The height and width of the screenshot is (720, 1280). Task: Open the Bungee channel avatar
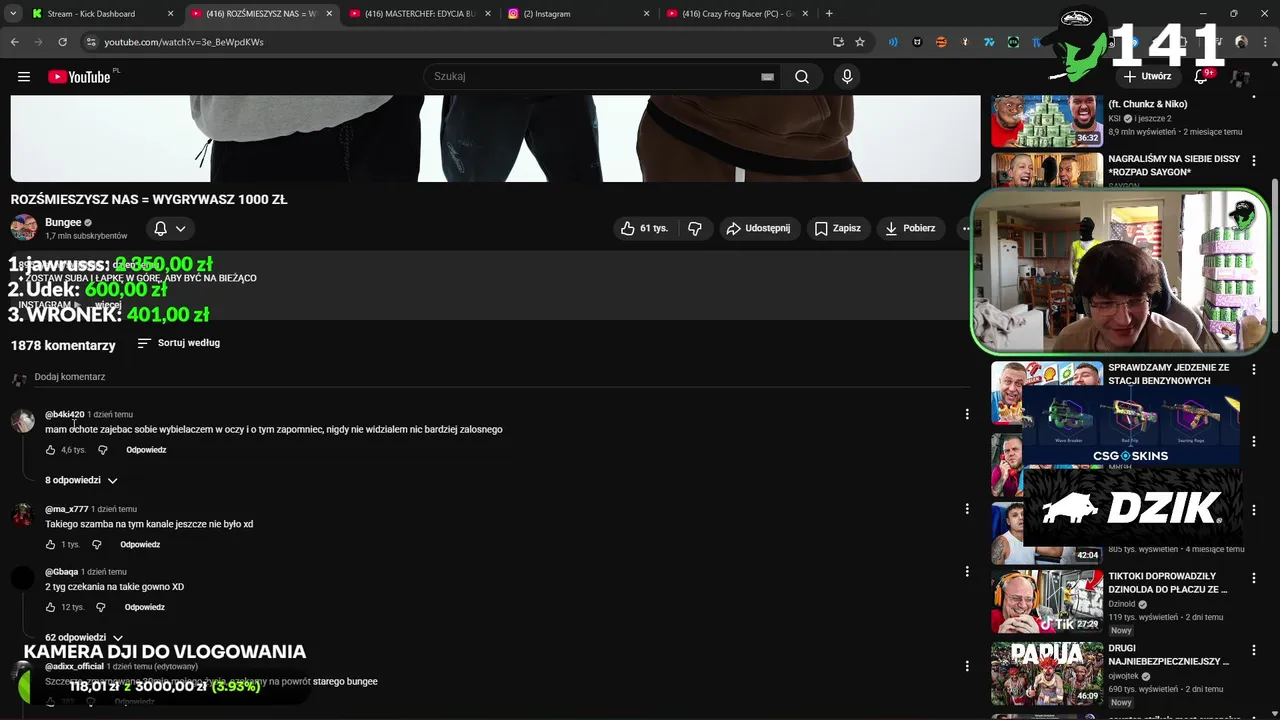(x=24, y=228)
